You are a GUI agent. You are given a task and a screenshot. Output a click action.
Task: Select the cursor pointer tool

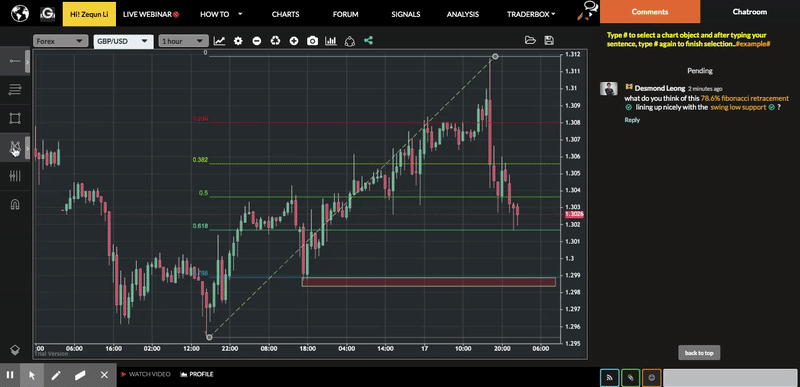32,375
